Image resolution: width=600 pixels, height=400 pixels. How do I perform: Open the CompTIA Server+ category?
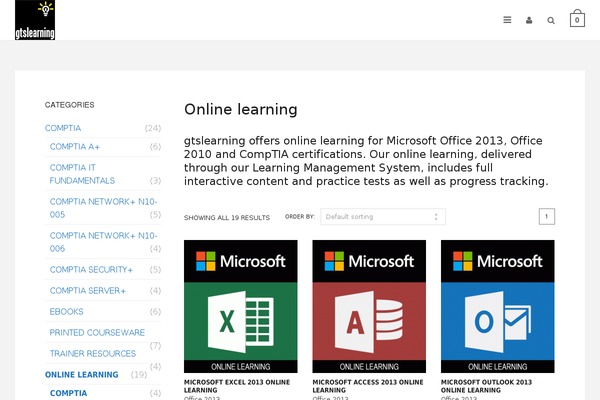88,291
